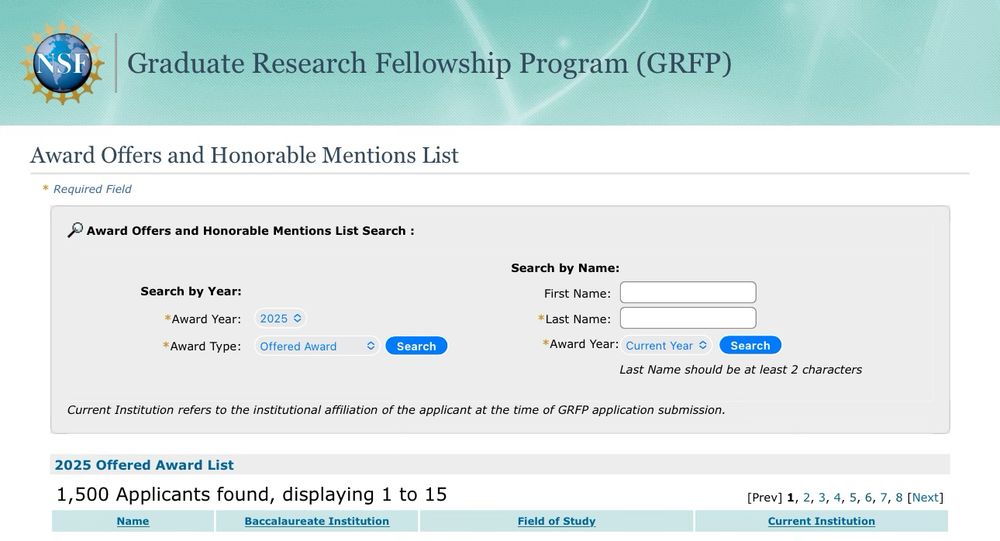Sort by Current Institution column
The image size is (1000, 541).
pos(821,521)
